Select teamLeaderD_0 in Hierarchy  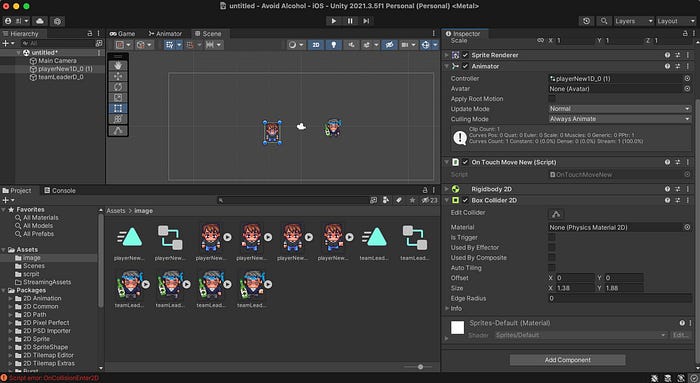(x=61, y=77)
